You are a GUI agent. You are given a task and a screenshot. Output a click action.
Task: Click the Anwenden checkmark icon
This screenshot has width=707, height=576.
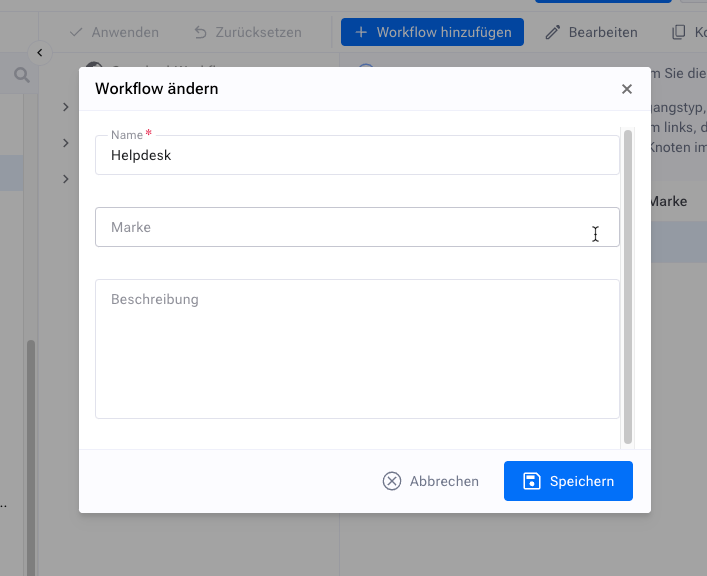pyautogui.click(x=76, y=32)
